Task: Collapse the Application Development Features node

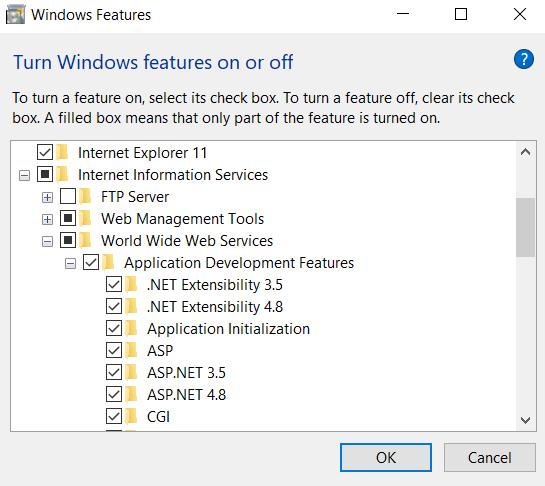Action: (71, 263)
